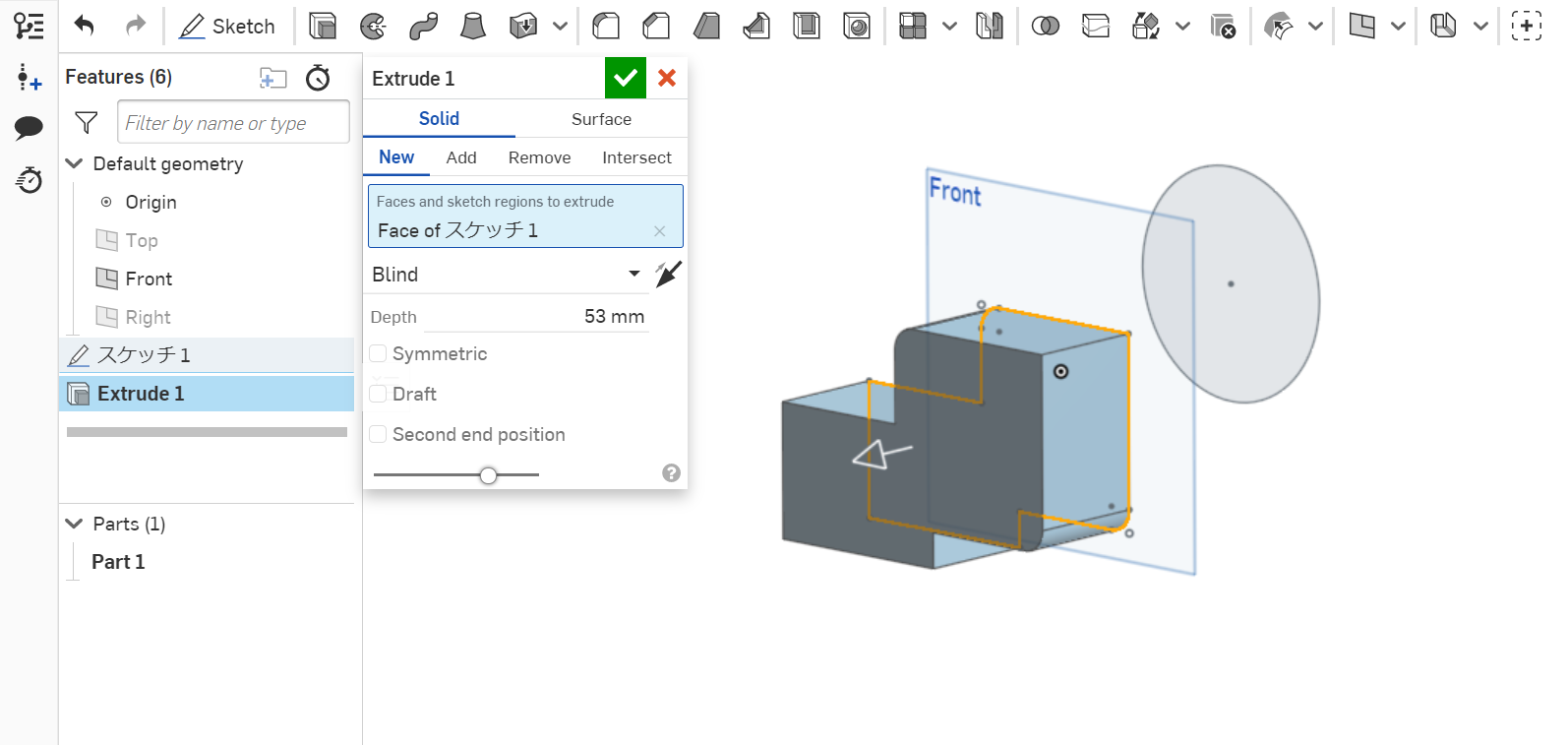Select the Linear pattern tool
Screen dimensions: 1568x745
click(x=913, y=26)
